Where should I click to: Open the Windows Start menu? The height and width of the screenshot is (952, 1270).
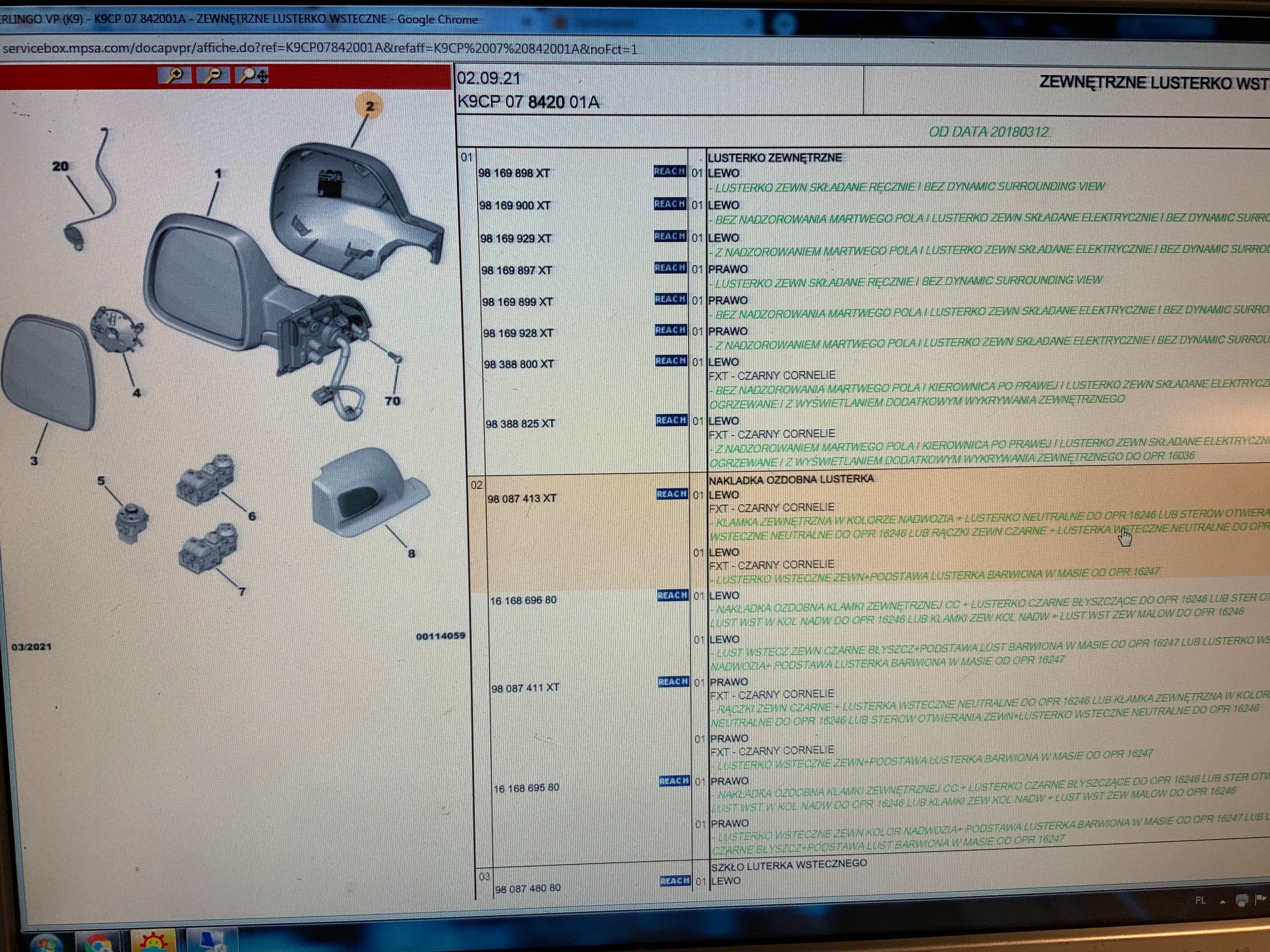[x=46, y=944]
